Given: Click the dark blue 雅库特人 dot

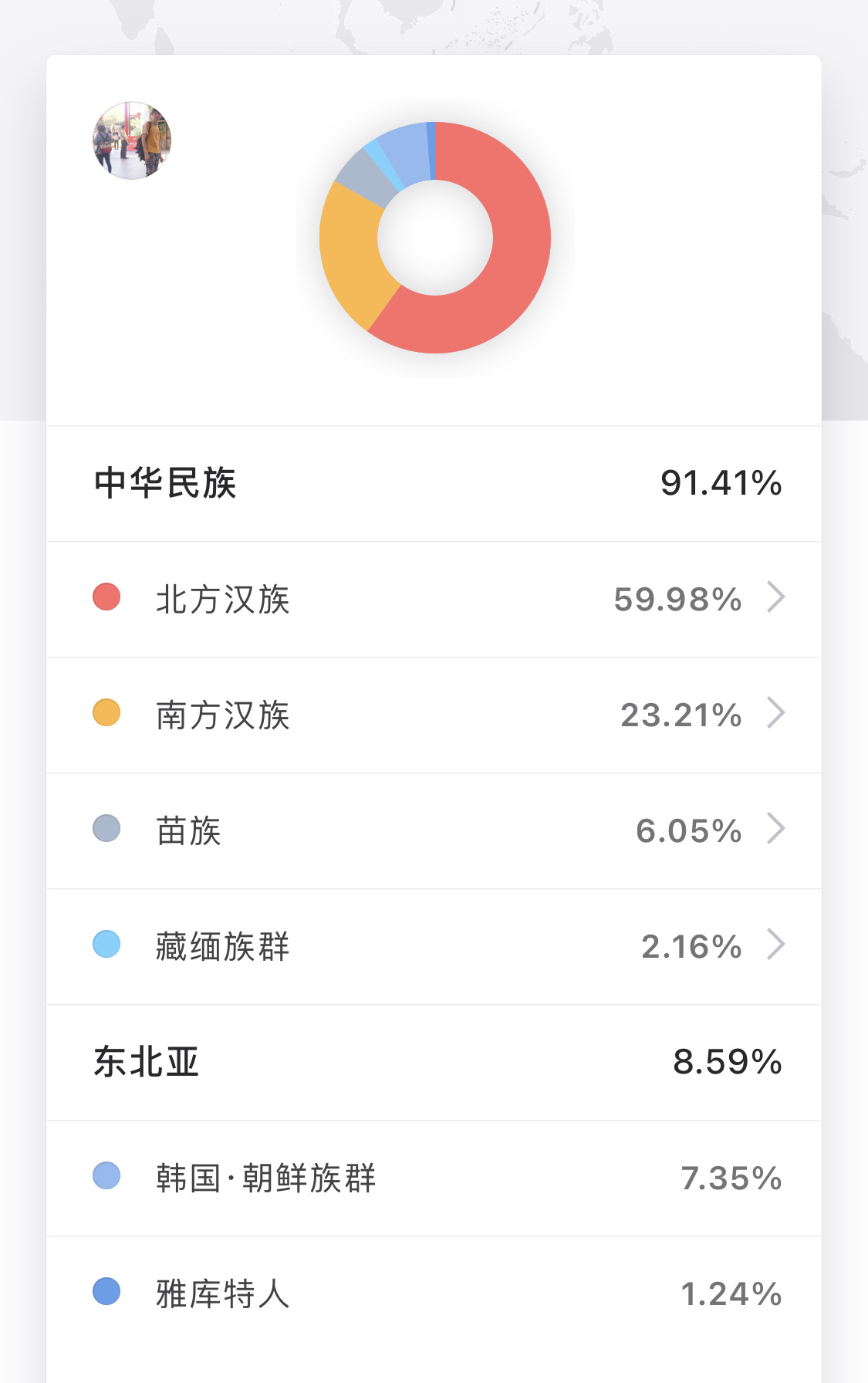Looking at the screenshot, I should click(x=106, y=1292).
